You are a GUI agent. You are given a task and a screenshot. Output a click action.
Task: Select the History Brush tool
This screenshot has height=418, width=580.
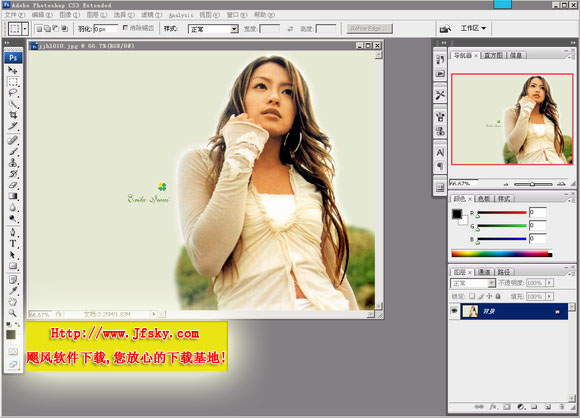(13, 173)
